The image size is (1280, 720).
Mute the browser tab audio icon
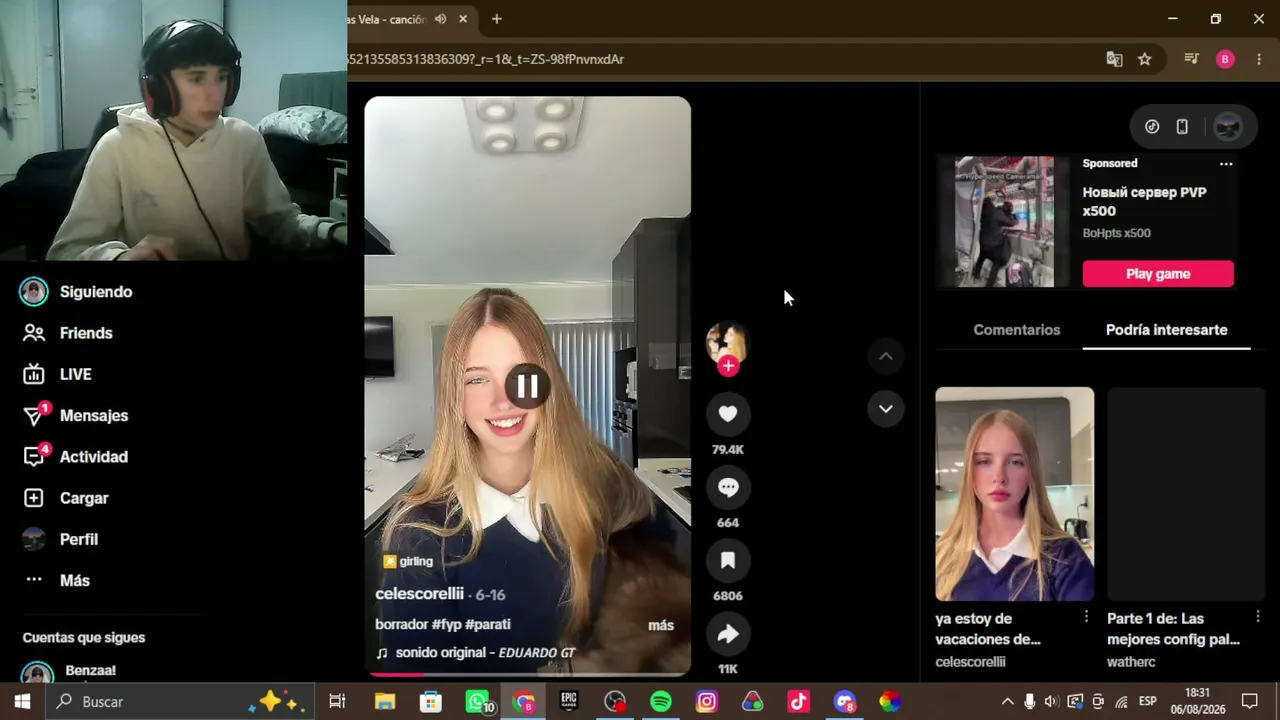click(440, 19)
